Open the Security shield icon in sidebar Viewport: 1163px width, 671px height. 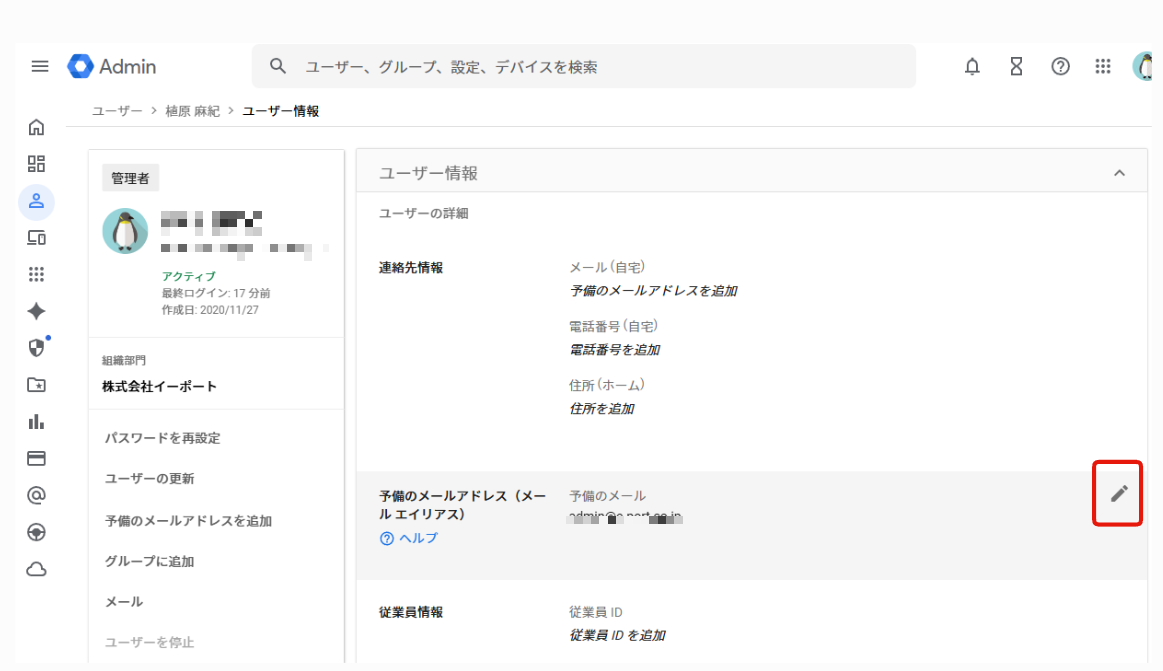click(37, 348)
